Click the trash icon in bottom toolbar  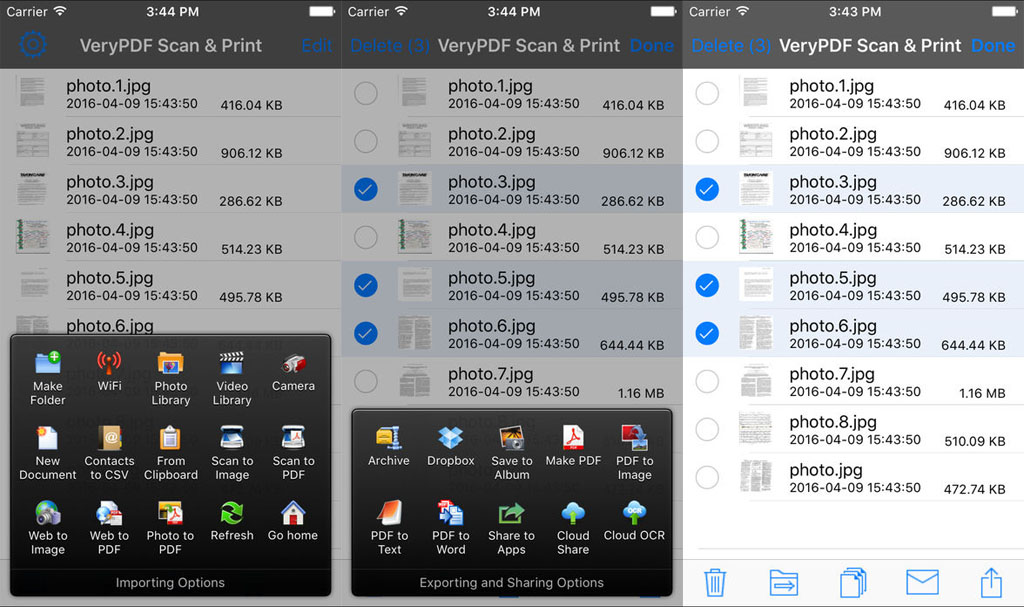point(715,582)
